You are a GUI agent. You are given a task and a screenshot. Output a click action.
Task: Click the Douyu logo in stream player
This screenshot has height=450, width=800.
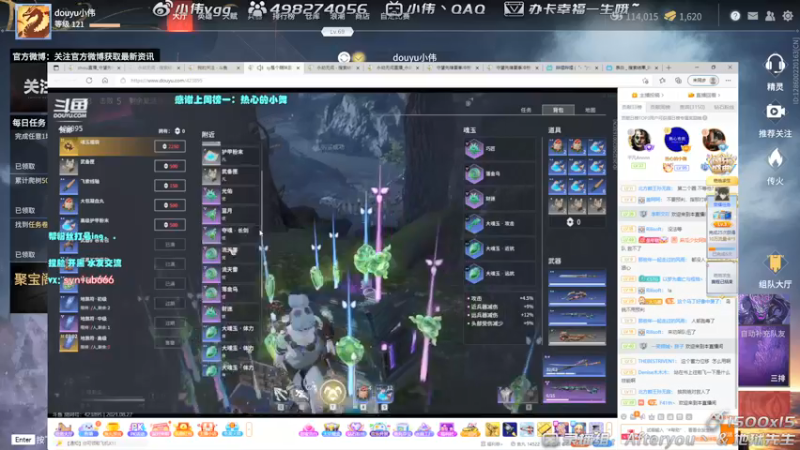pos(71,108)
